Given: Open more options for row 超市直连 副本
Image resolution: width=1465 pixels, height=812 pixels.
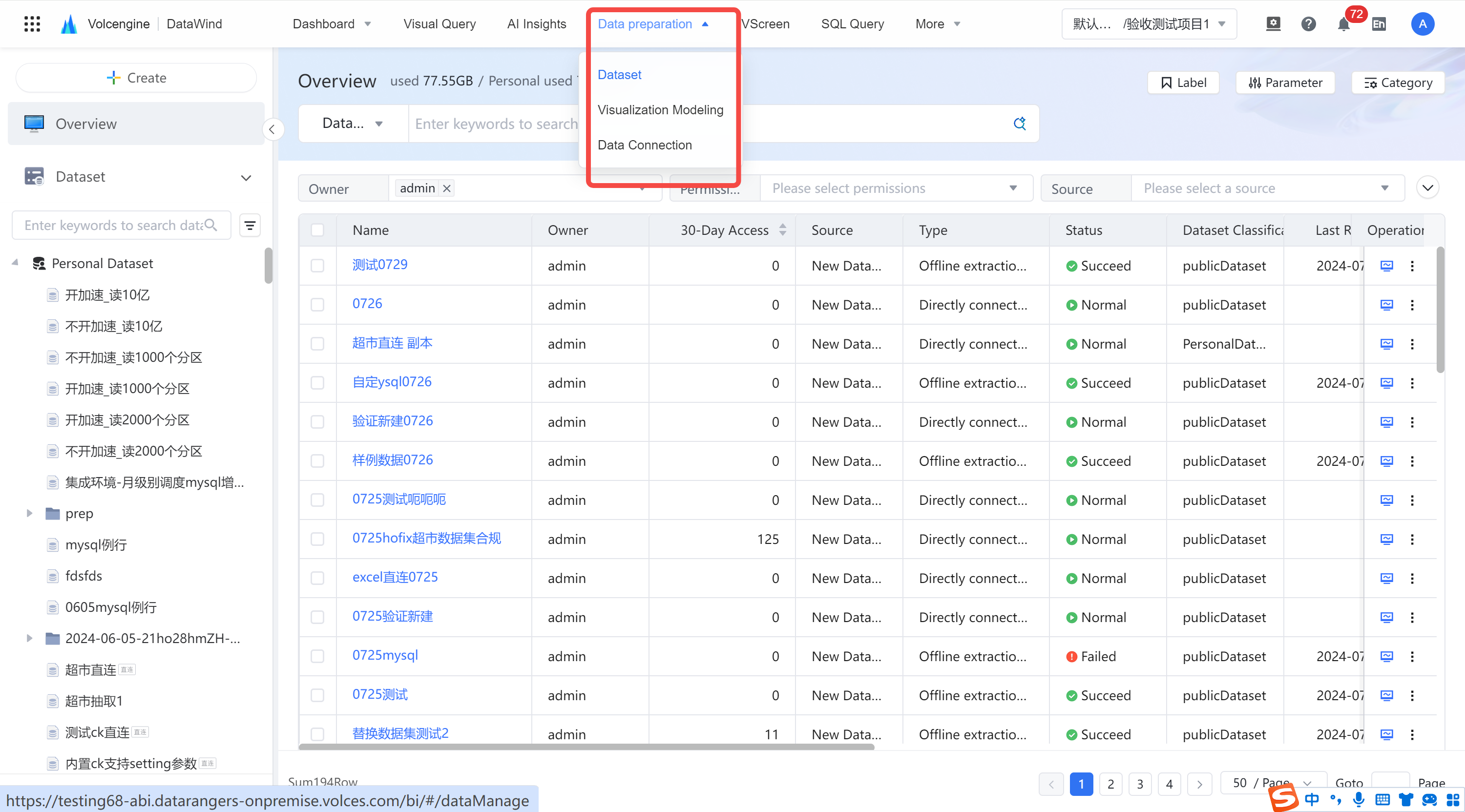Looking at the screenshot, I should [1412, 344].
